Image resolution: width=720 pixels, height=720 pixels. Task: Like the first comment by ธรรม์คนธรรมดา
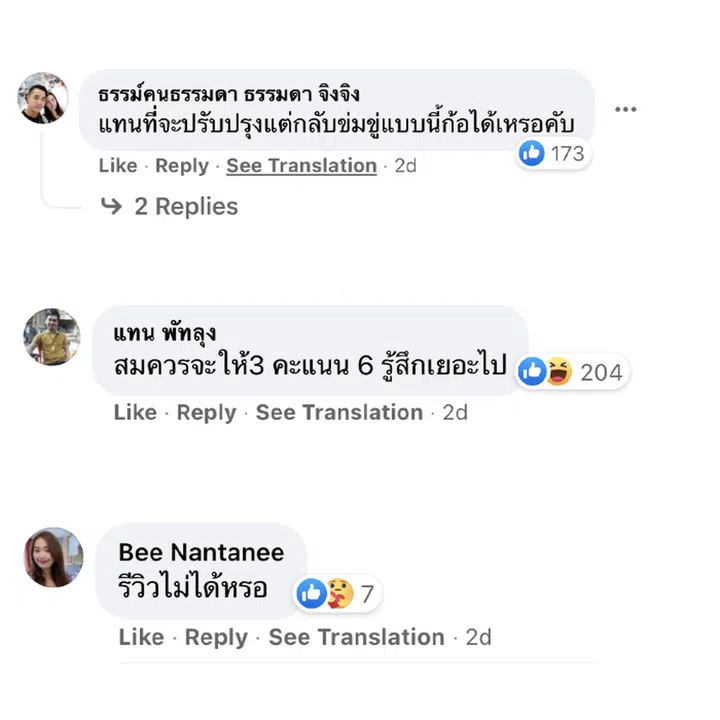(x=118, y=166)
